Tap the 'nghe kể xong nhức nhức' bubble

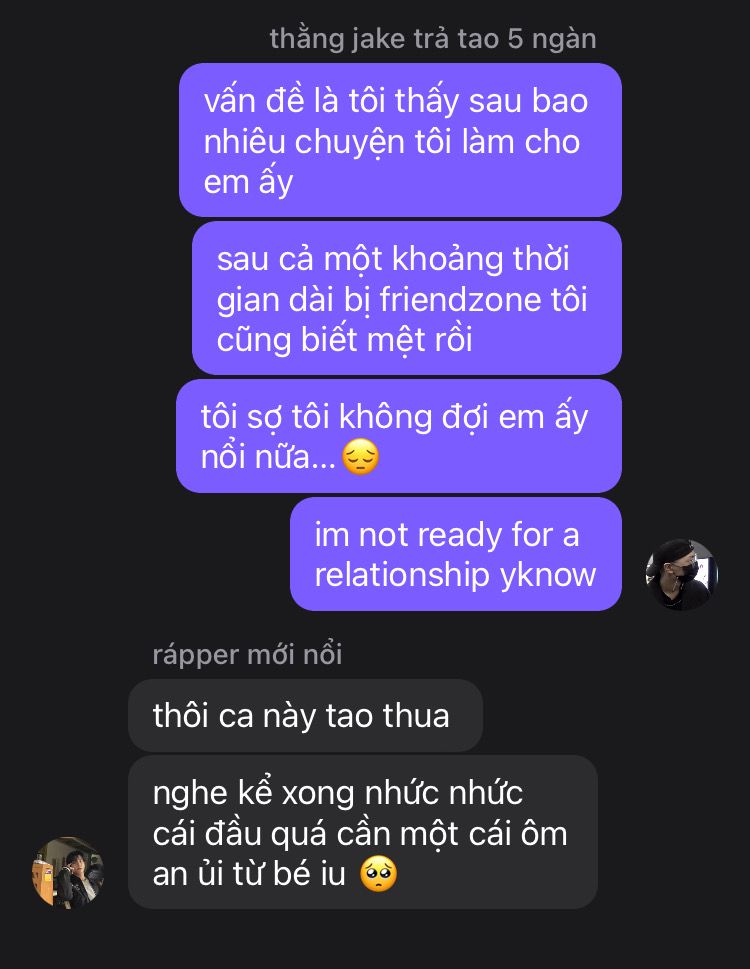[x=363, y=832]
